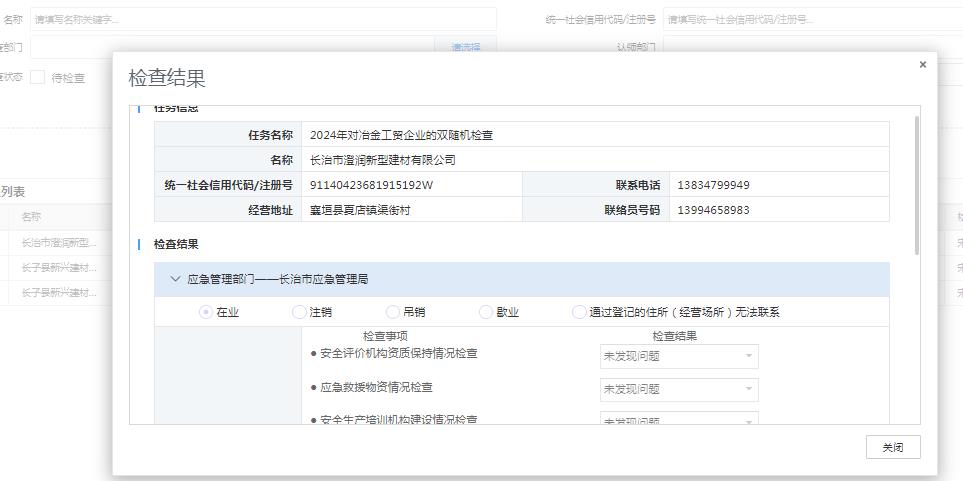
Task: Select 通过登记的住所(经营场所)无法联系 radio option
Action: pyautogui.click(x=579, y=312)
